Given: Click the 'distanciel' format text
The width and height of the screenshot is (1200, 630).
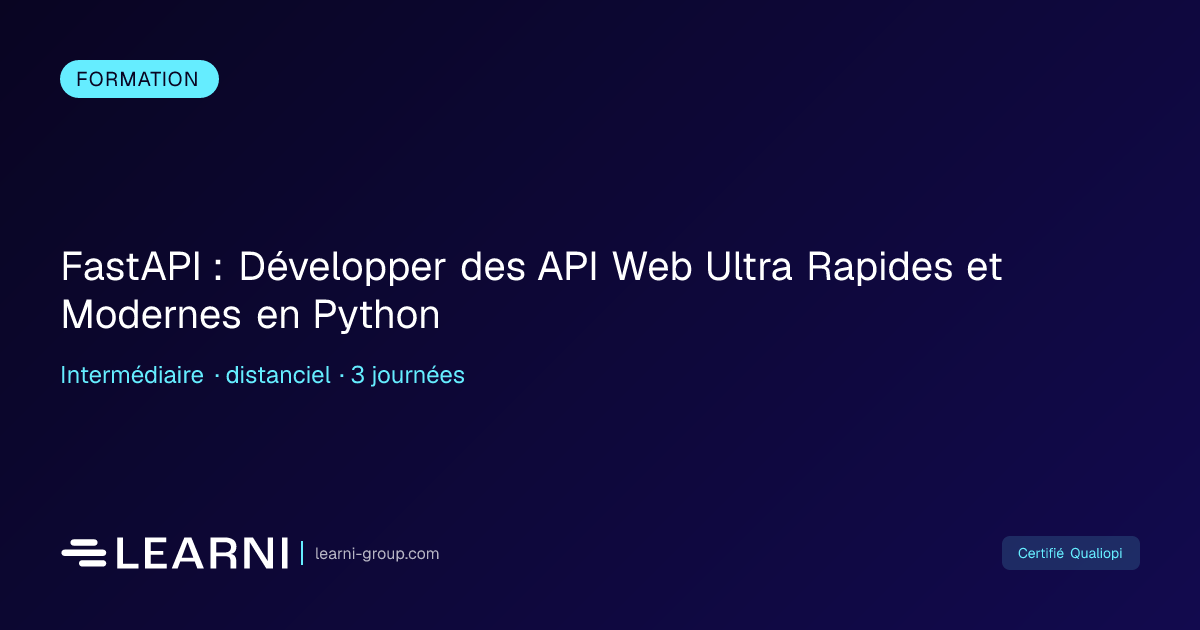Looking at the screenshot, I should point(278,376).
